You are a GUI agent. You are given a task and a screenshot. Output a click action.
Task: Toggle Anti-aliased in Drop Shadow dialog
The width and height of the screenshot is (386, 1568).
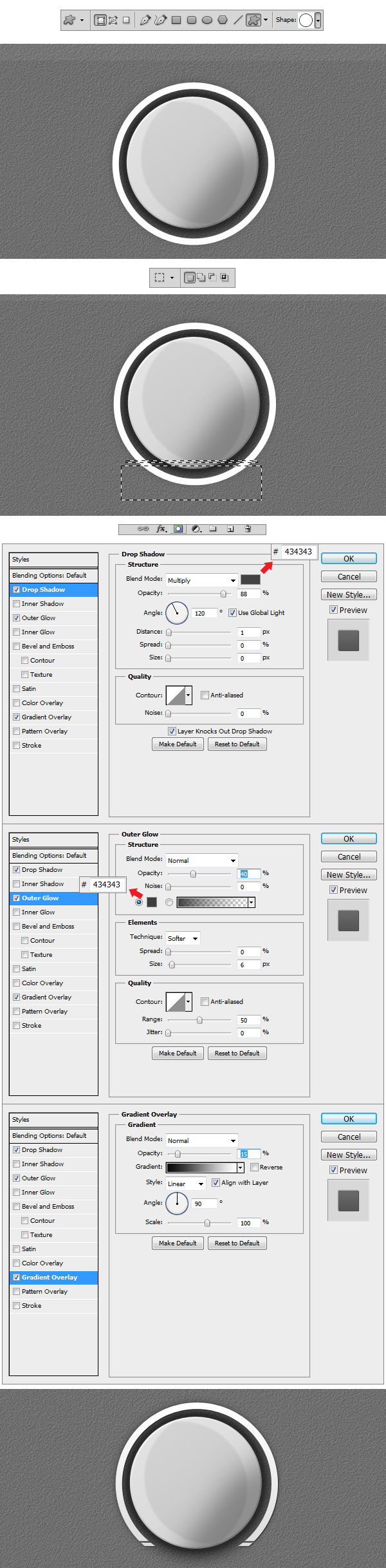pyautogui.click(x=205, y=695)
